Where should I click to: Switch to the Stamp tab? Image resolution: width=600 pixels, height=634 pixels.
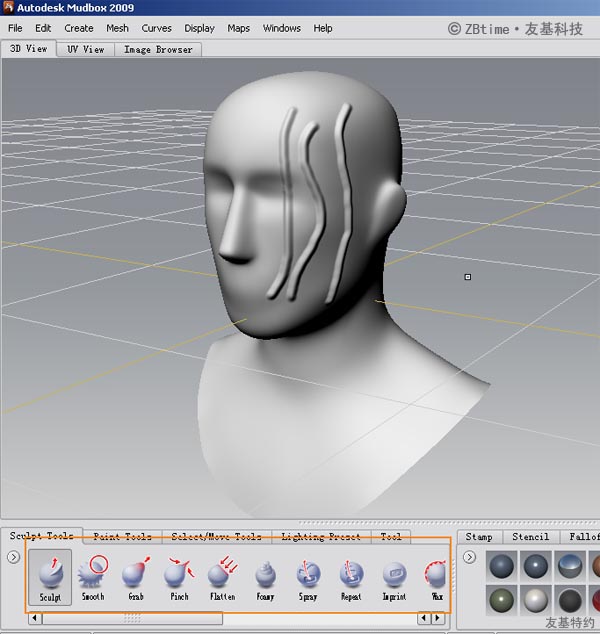click(479, 537)
